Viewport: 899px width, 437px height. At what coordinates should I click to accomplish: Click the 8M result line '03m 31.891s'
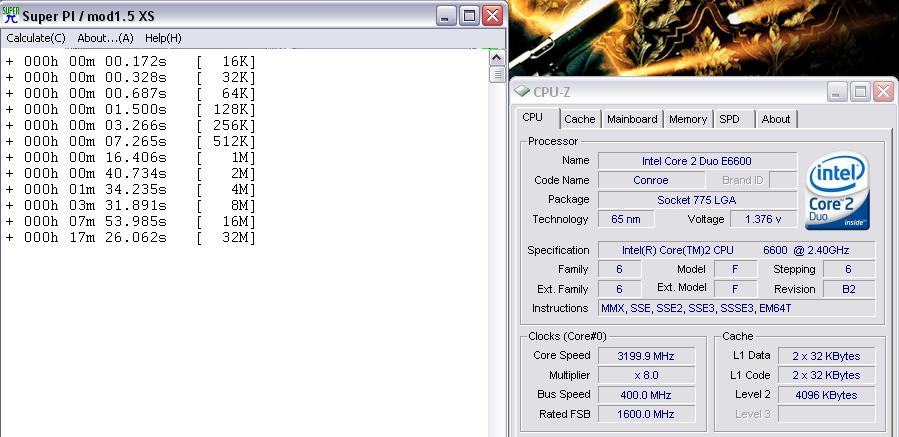pyautogui.click(x=131, y=205)
